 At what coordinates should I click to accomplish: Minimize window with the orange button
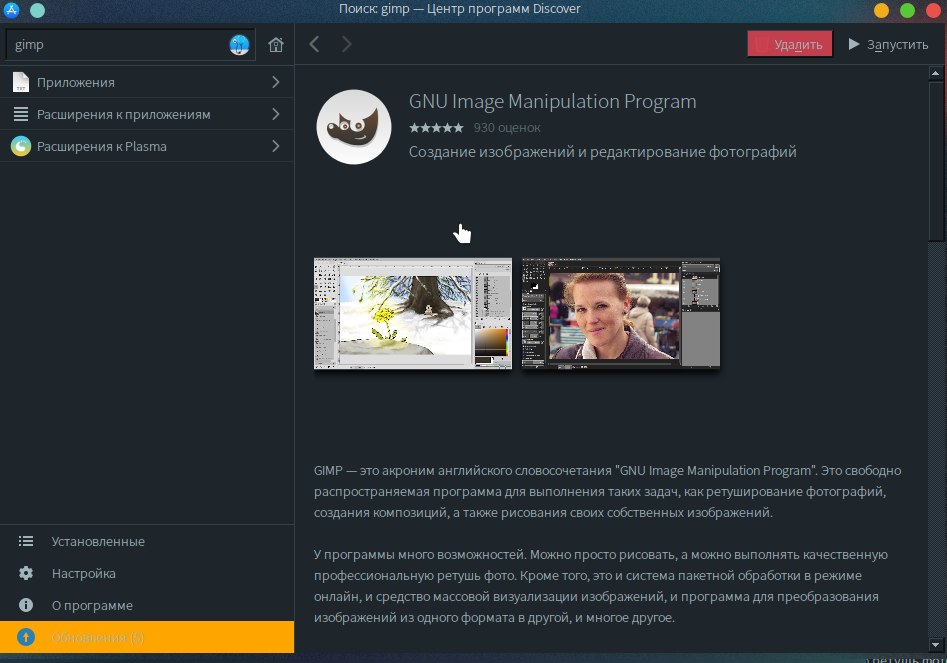pos(881,10)
